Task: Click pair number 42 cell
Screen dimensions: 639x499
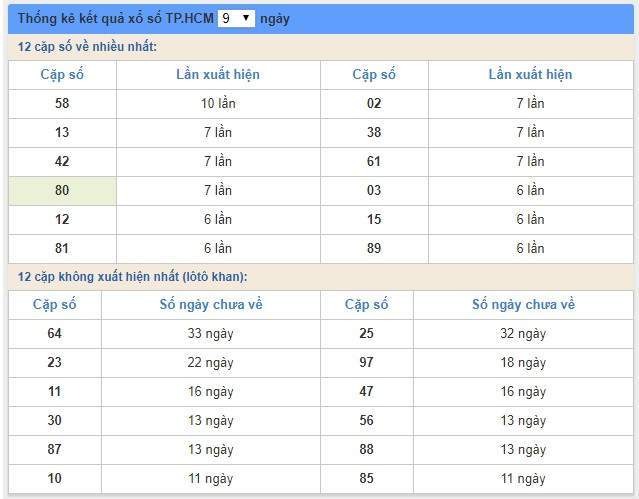Action: pyautogui.click(x=62, y=161)
